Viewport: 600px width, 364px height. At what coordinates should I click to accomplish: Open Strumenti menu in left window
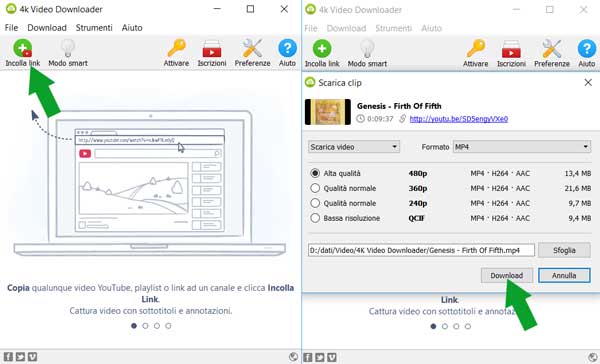coord(94,28)
